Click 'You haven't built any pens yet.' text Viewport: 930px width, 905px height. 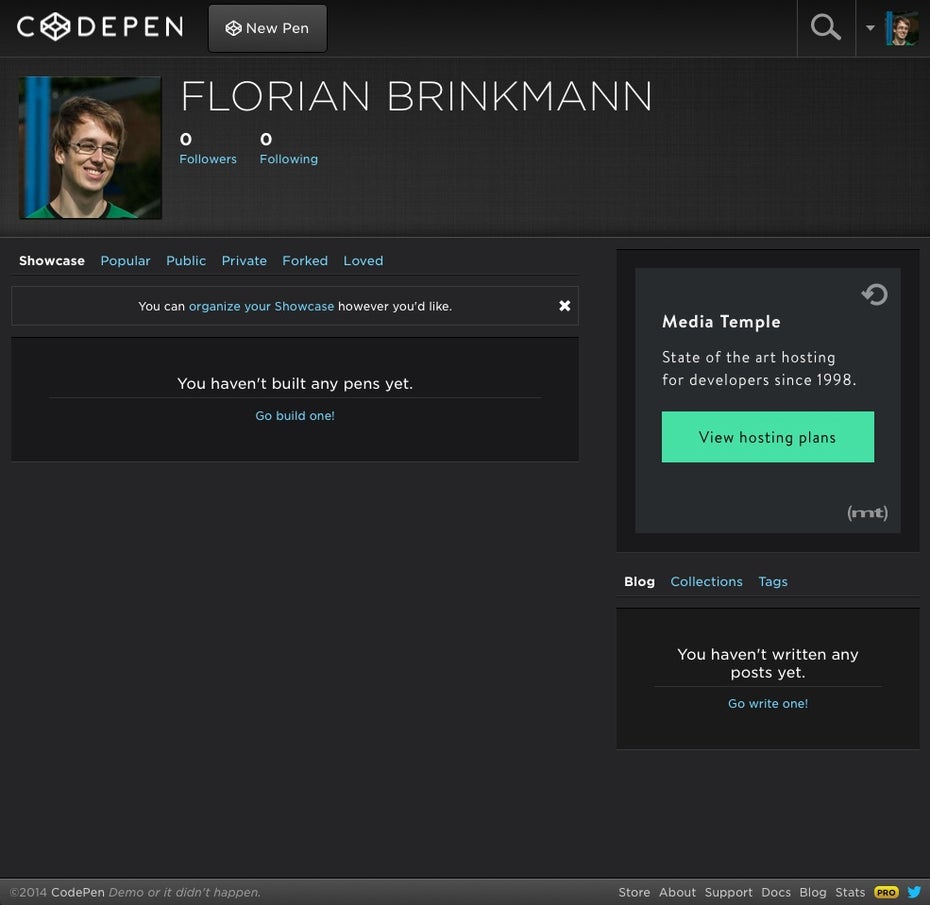click(295, 384)
